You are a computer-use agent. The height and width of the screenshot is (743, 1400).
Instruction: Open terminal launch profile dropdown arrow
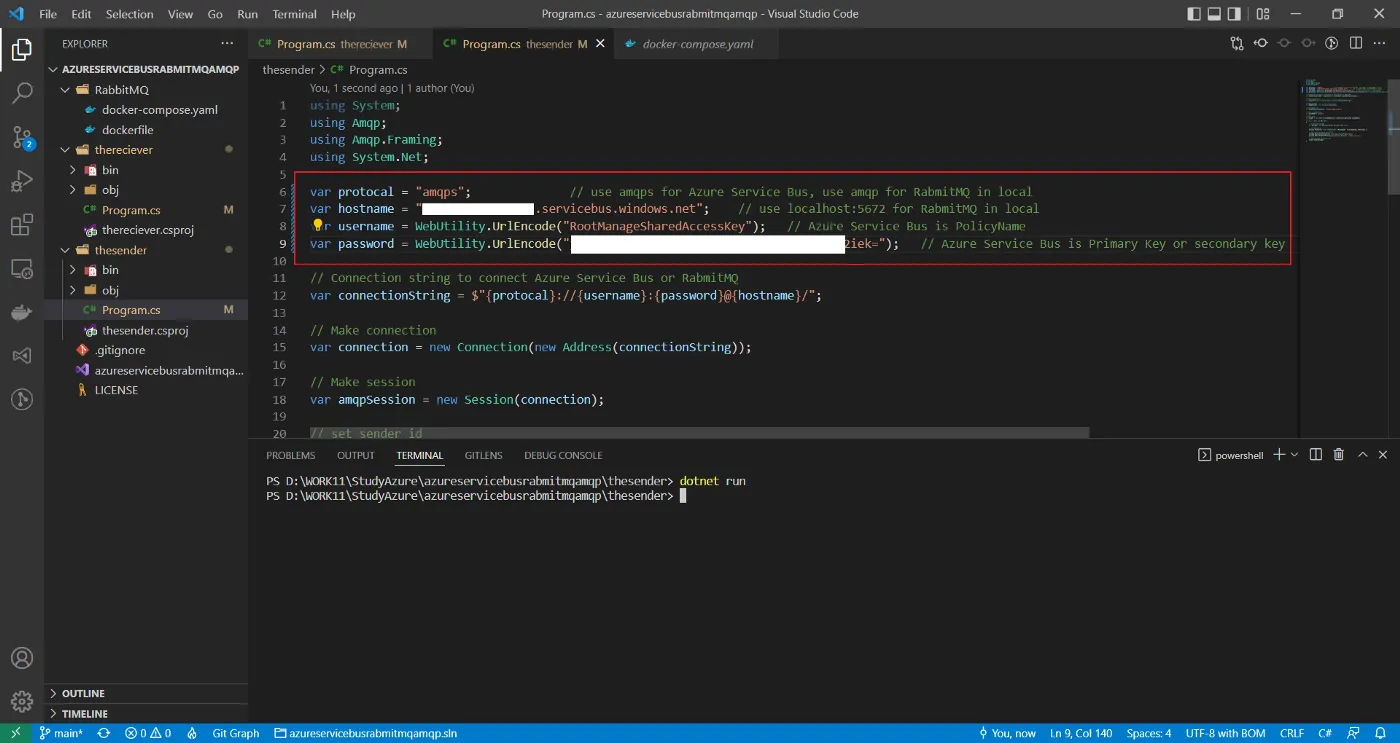1294,455
